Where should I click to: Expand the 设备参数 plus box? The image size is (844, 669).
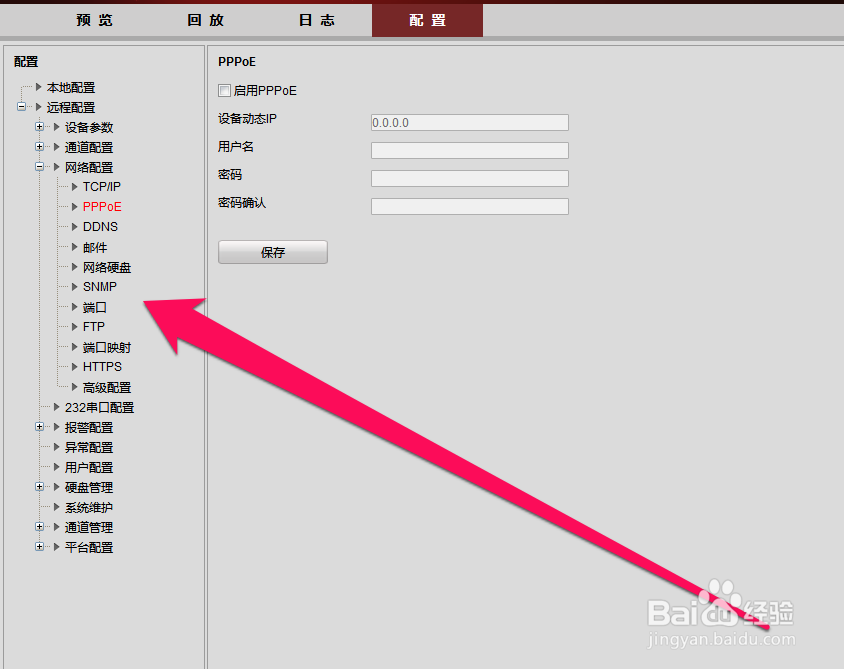coord(39,126)
